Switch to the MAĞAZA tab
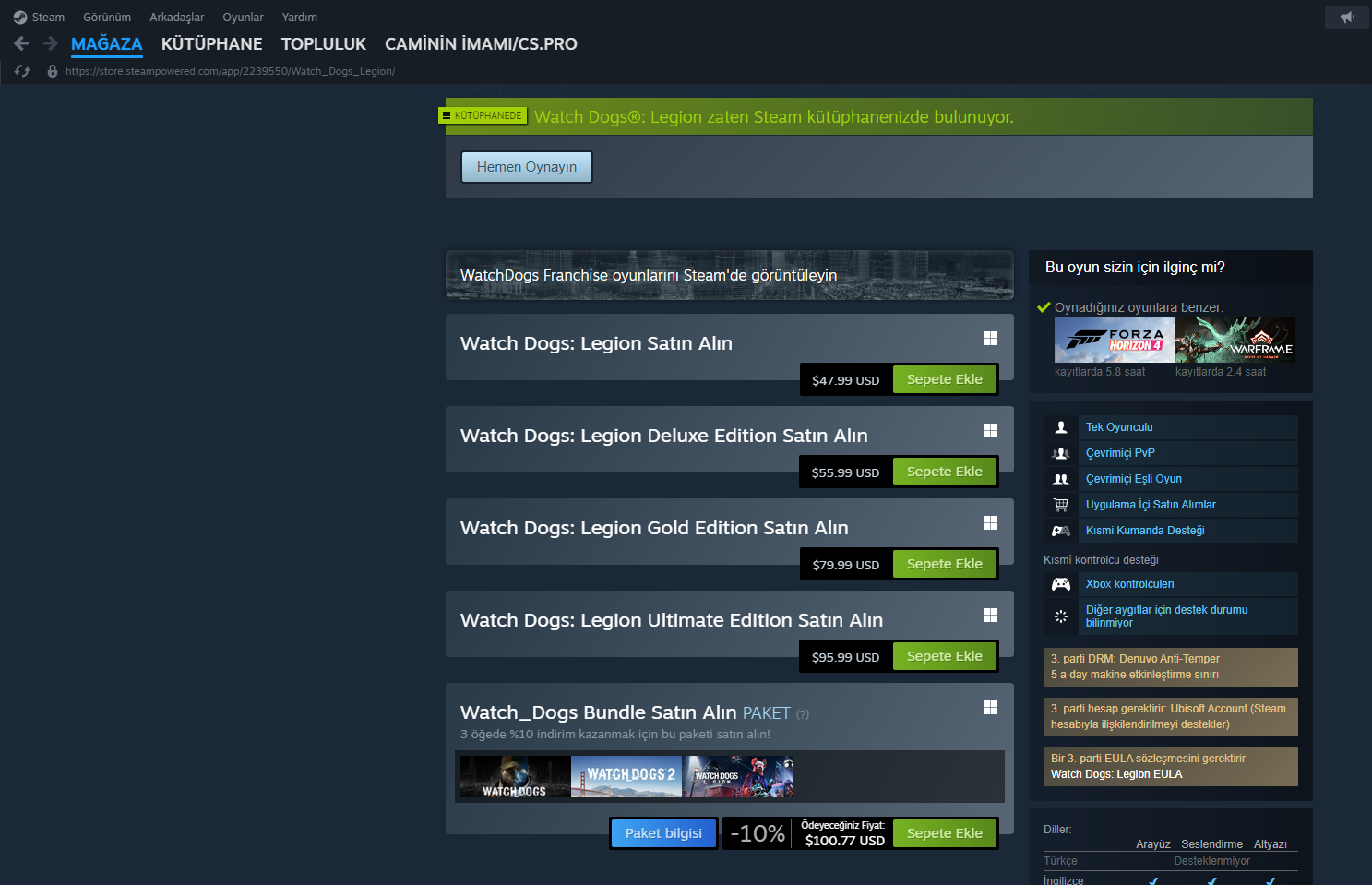Viewport: 1372px width, 885px height. [x=107, y=44]
